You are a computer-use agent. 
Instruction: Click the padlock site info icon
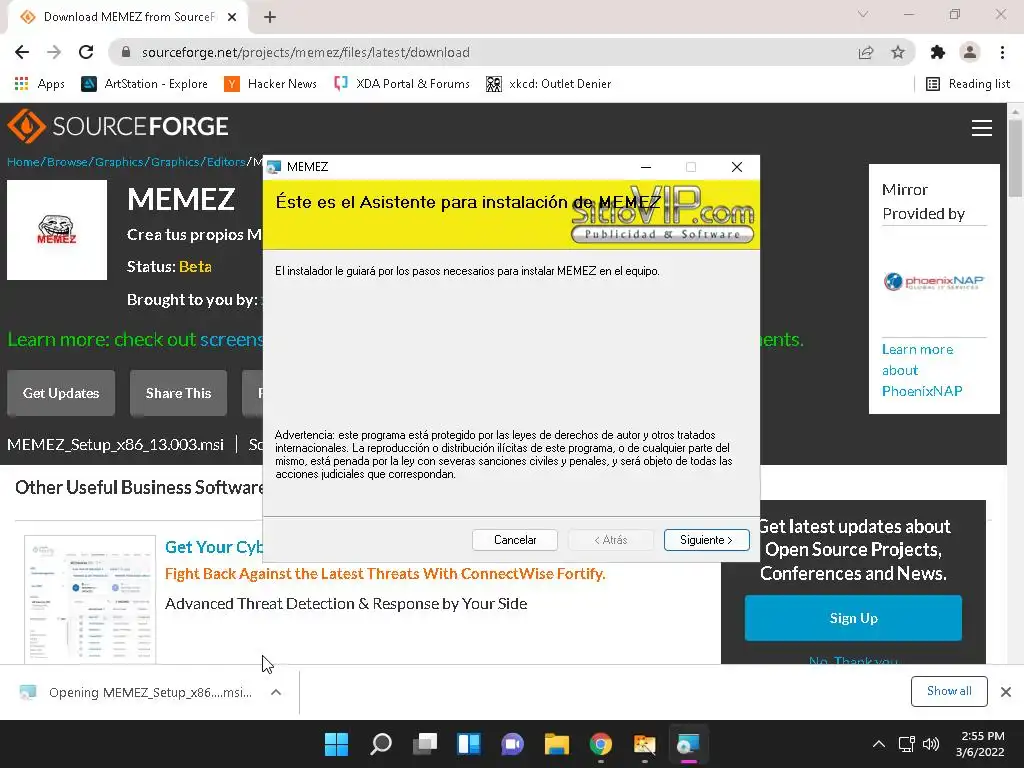[126, 52]
